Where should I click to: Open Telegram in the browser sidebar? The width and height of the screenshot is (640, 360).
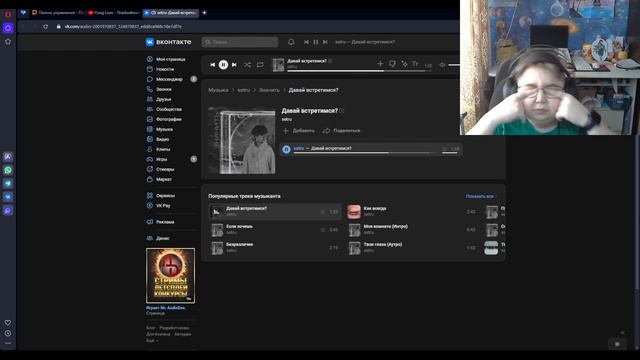8,184
